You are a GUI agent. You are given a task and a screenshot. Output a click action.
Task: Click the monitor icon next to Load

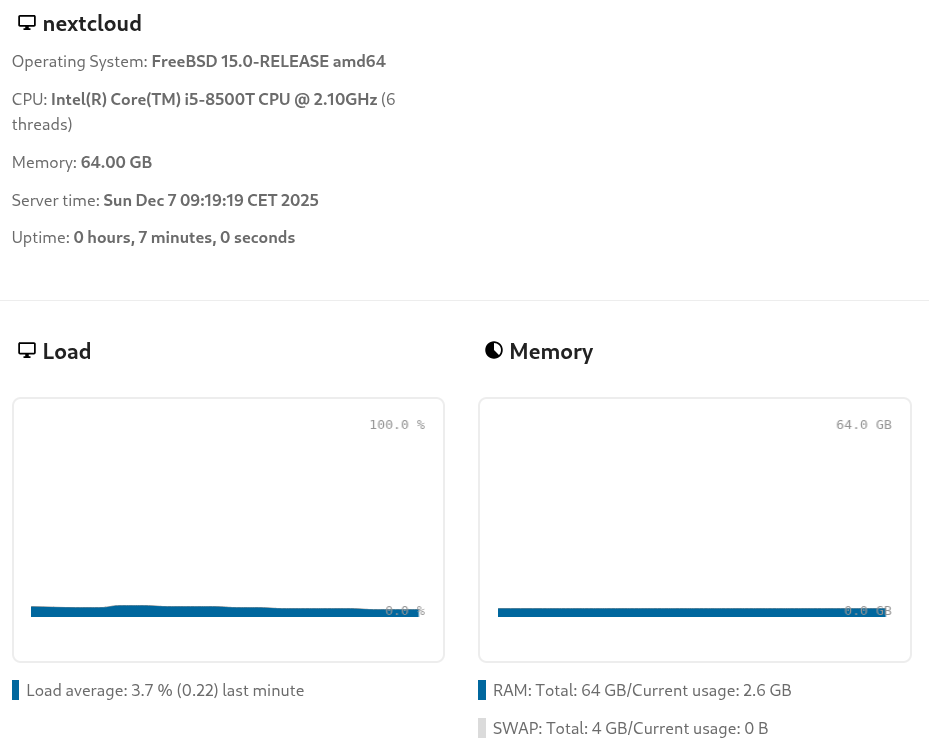[x=27, y=351]
